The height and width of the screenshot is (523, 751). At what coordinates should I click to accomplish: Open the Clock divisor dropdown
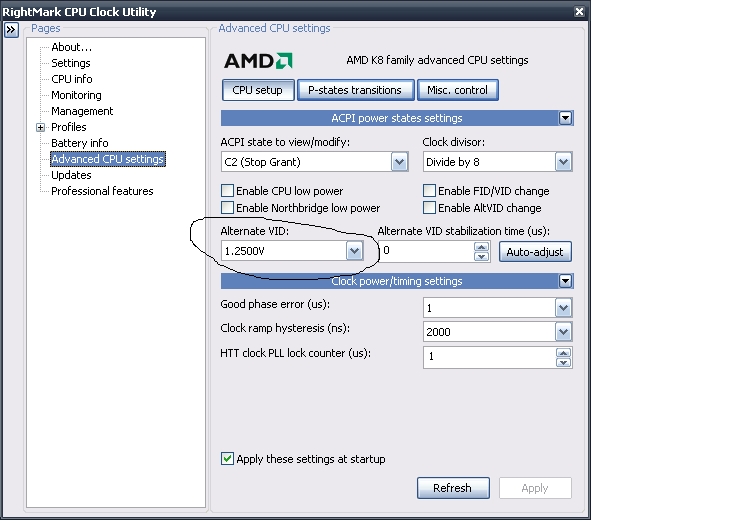coord(563,162)
